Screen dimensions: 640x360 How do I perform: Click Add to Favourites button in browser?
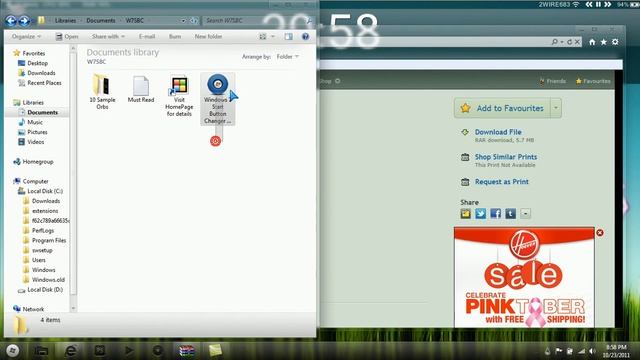coord(502,108)
